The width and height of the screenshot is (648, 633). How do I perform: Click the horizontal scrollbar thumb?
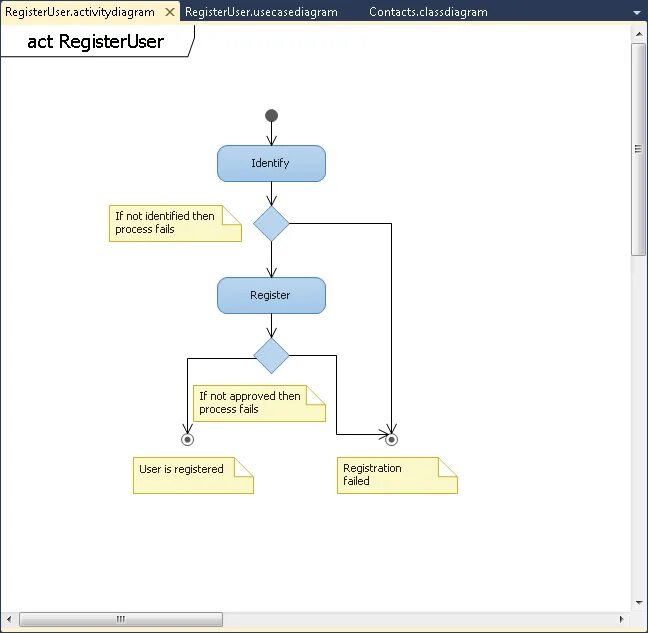click(121, 619)
